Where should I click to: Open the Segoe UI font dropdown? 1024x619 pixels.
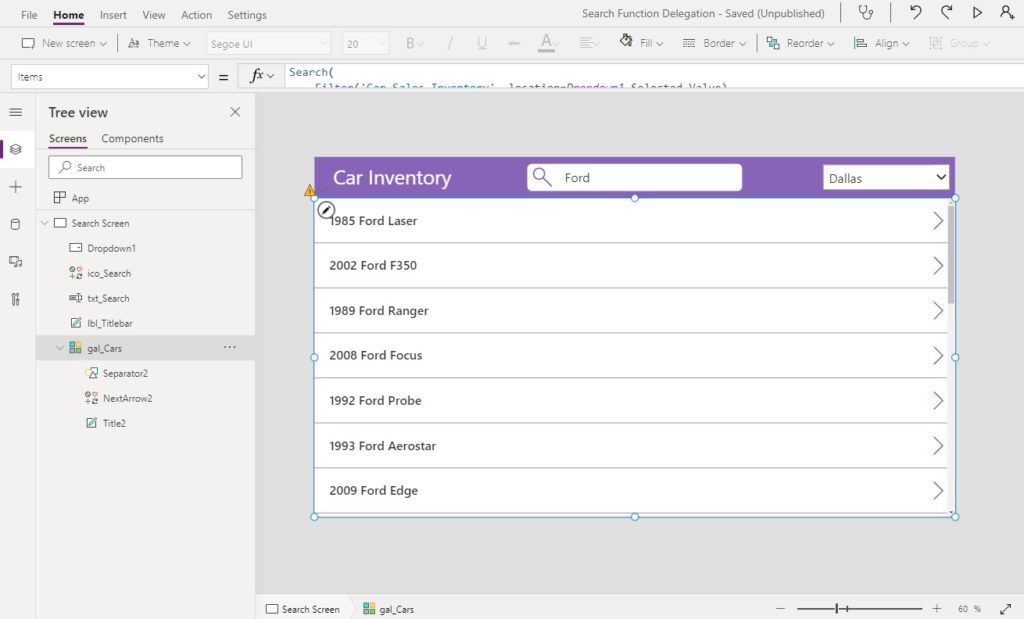(x=268, y=44)
